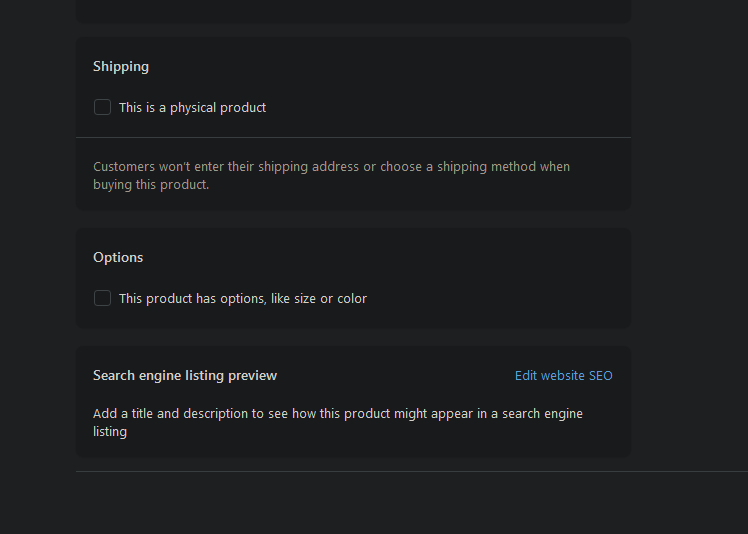
Task: Click the 'This is a physical product' label
Action: coord(192,107)
